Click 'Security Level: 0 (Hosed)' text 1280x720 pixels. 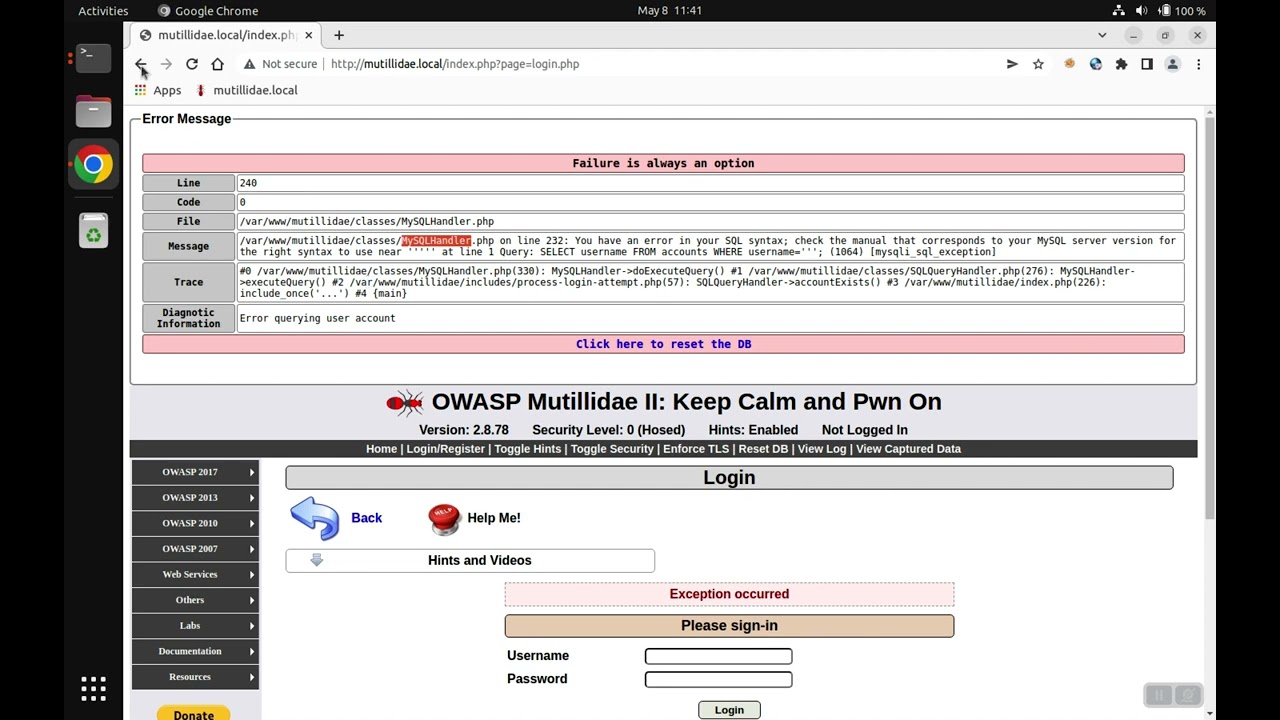608,430
